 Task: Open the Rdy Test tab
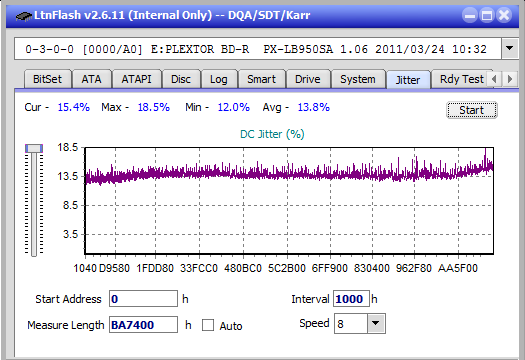click(x=461, y=79)
